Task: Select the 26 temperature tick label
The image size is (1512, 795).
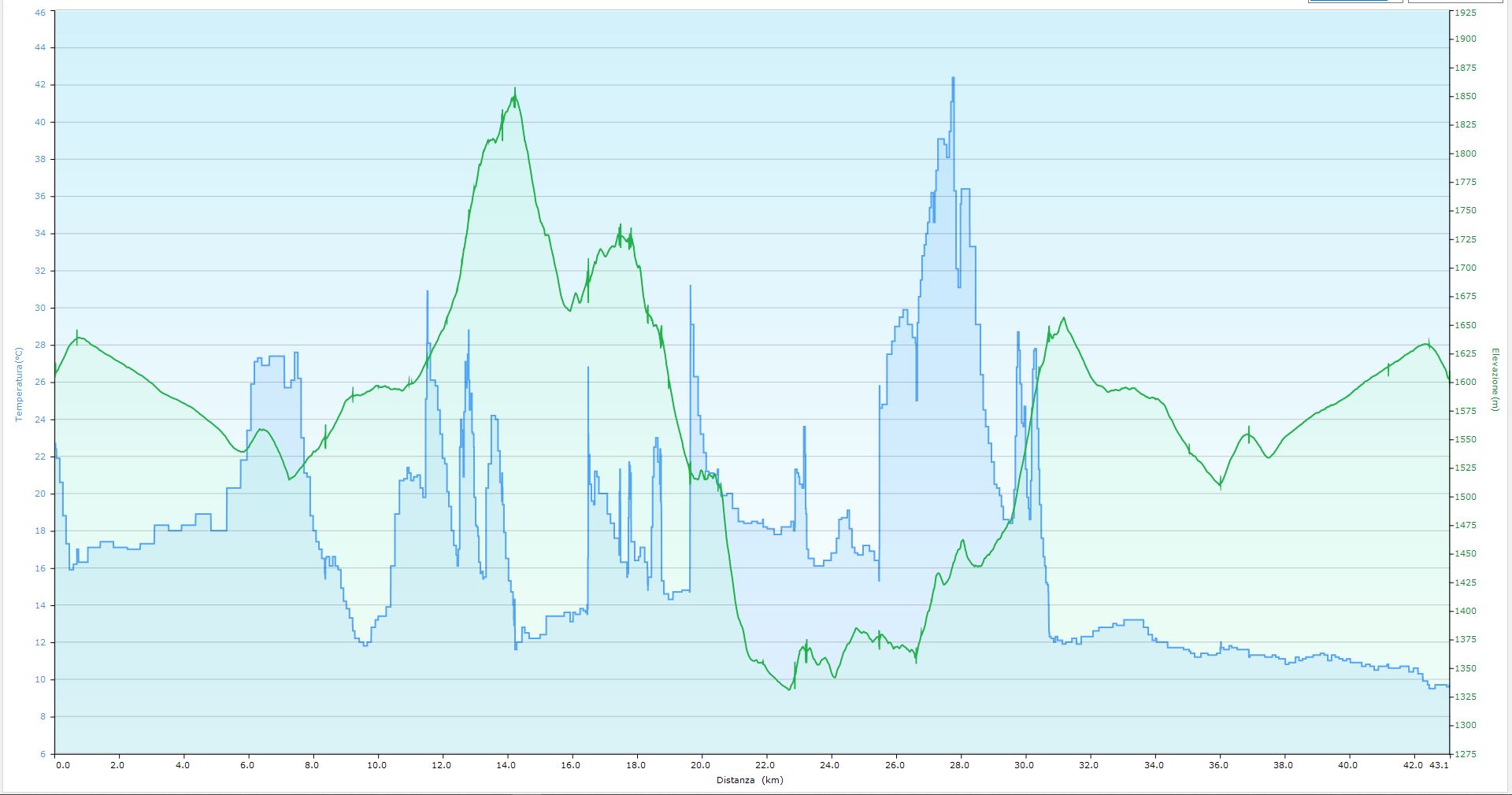Action: pyautogui.click(x=40, y=383)
